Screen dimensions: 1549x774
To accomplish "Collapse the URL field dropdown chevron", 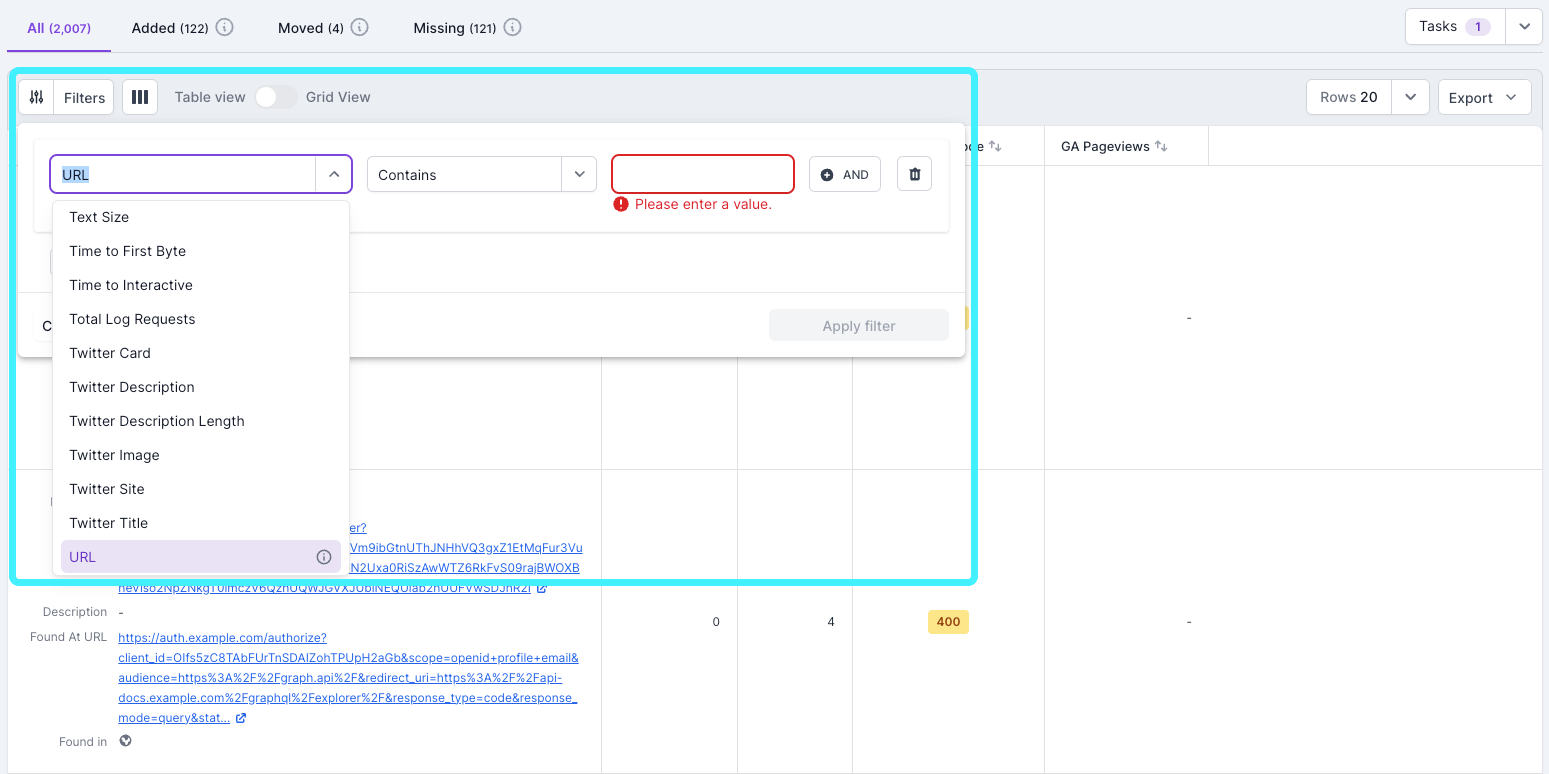I will [x=333, y=173].
